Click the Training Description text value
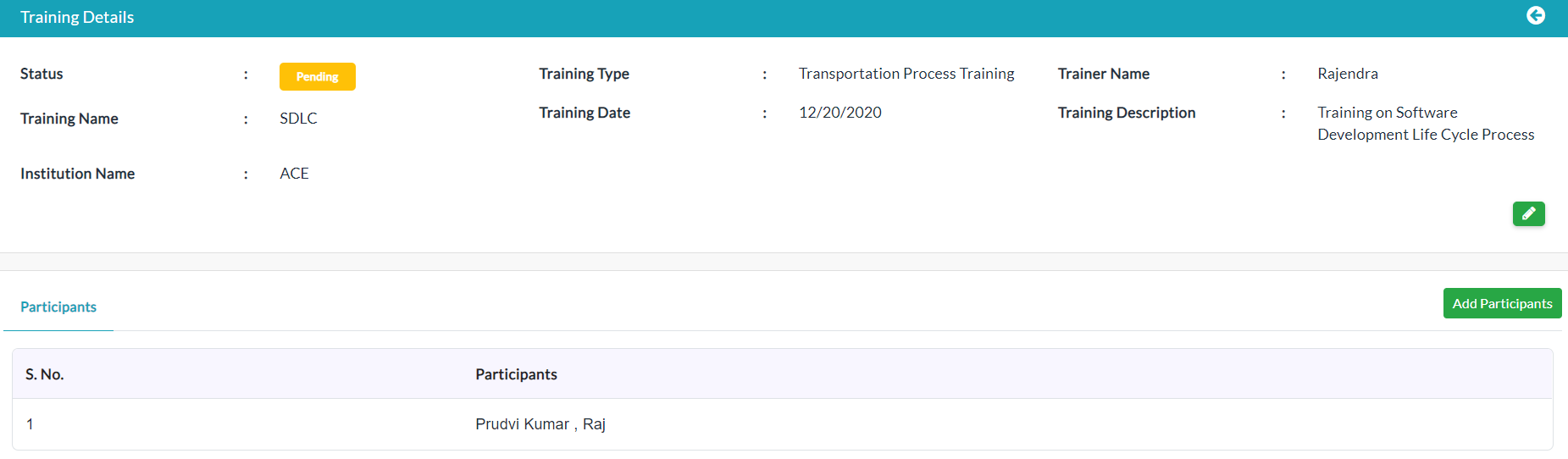Screen dimensions: 1568x459 pos(1426,124)
